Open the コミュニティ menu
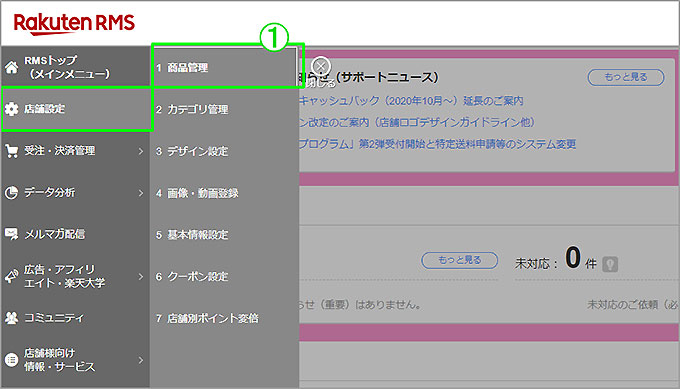 (x=75, y=318)
